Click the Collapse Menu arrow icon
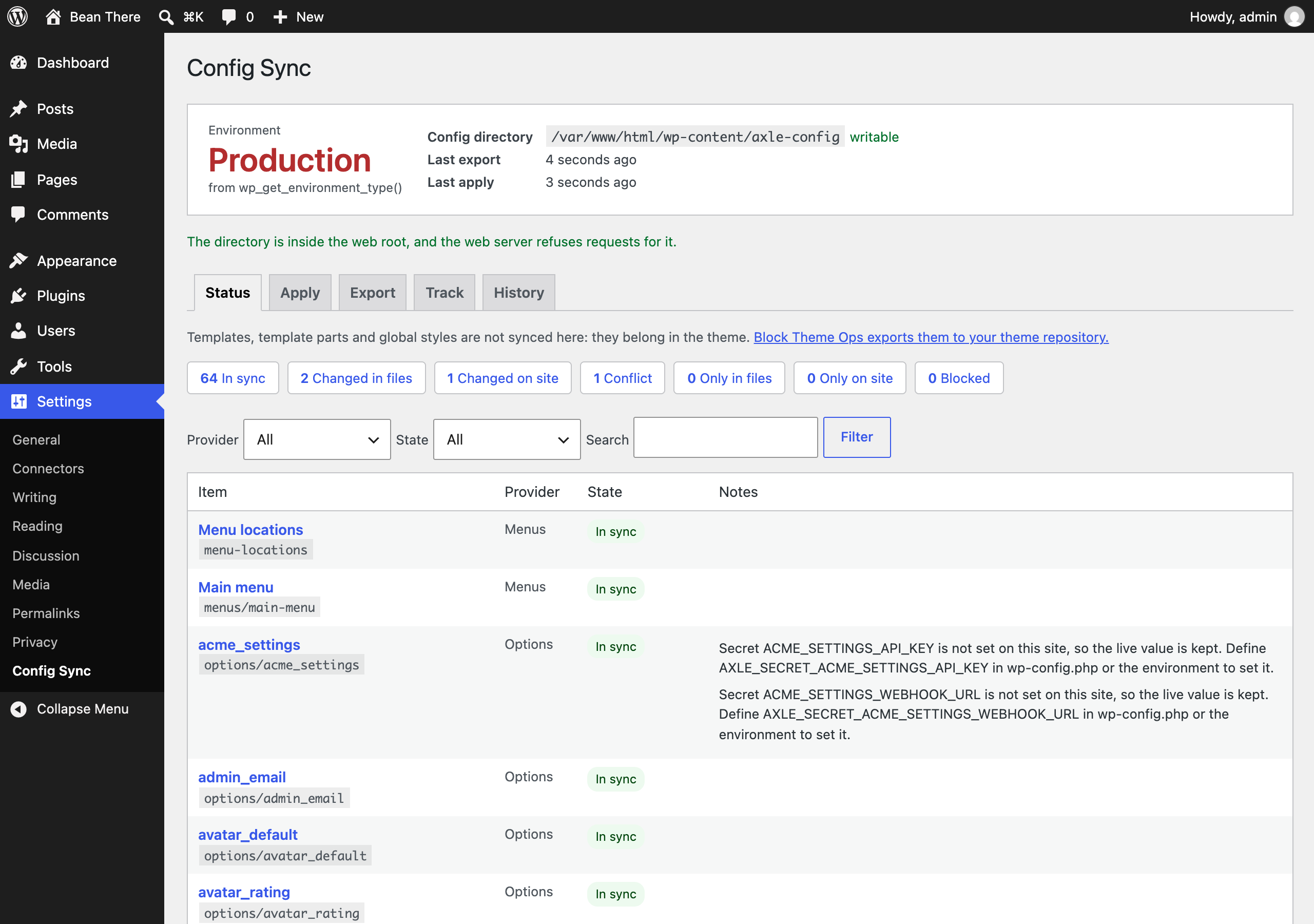 click(x=18, y=709)
